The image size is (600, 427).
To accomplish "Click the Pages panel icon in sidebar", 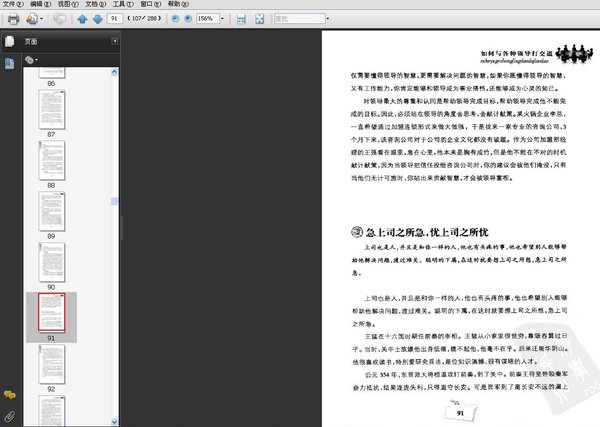I will tap(10, 41).
